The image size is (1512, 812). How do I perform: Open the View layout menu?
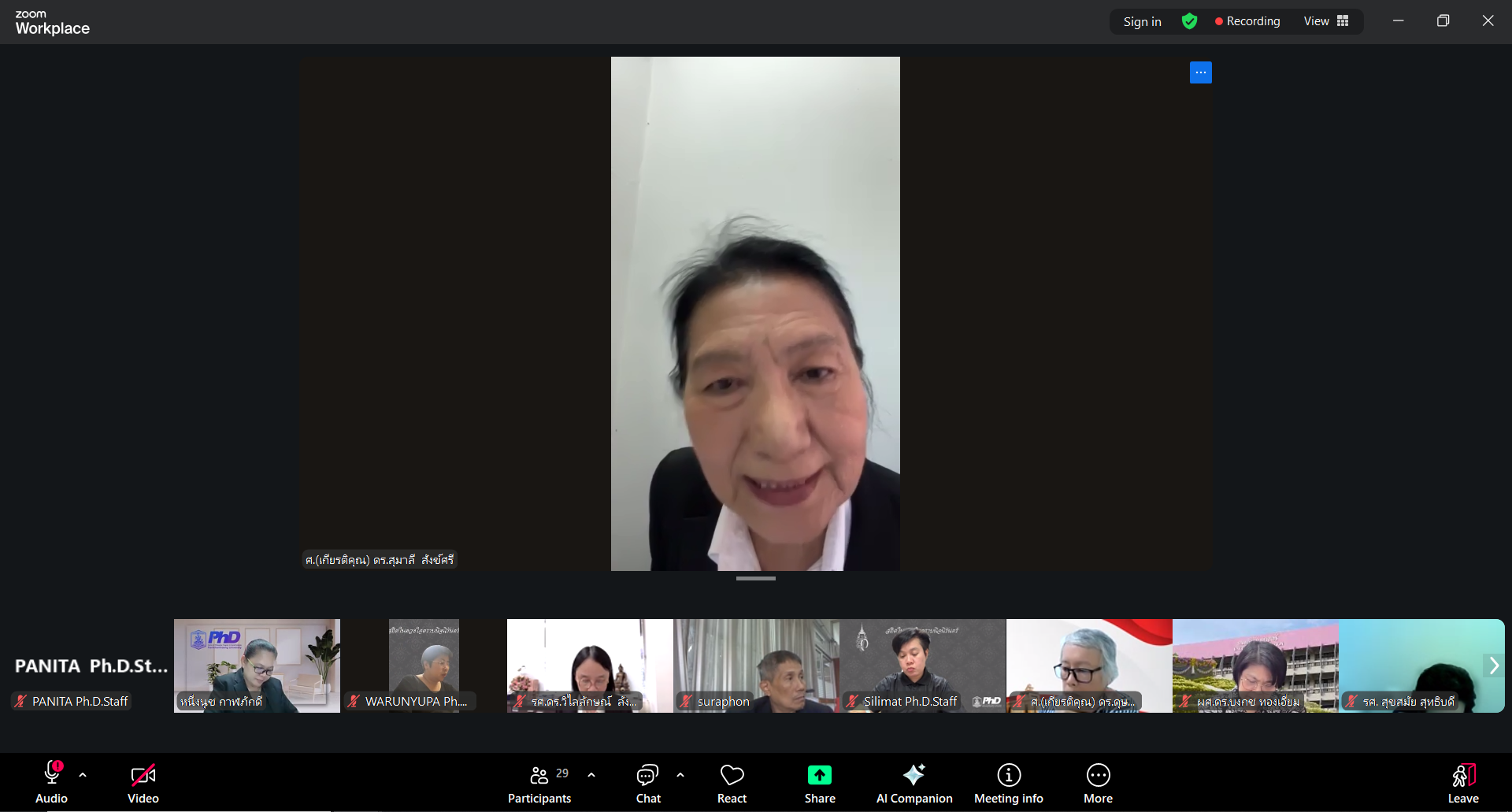point(1326,21)
